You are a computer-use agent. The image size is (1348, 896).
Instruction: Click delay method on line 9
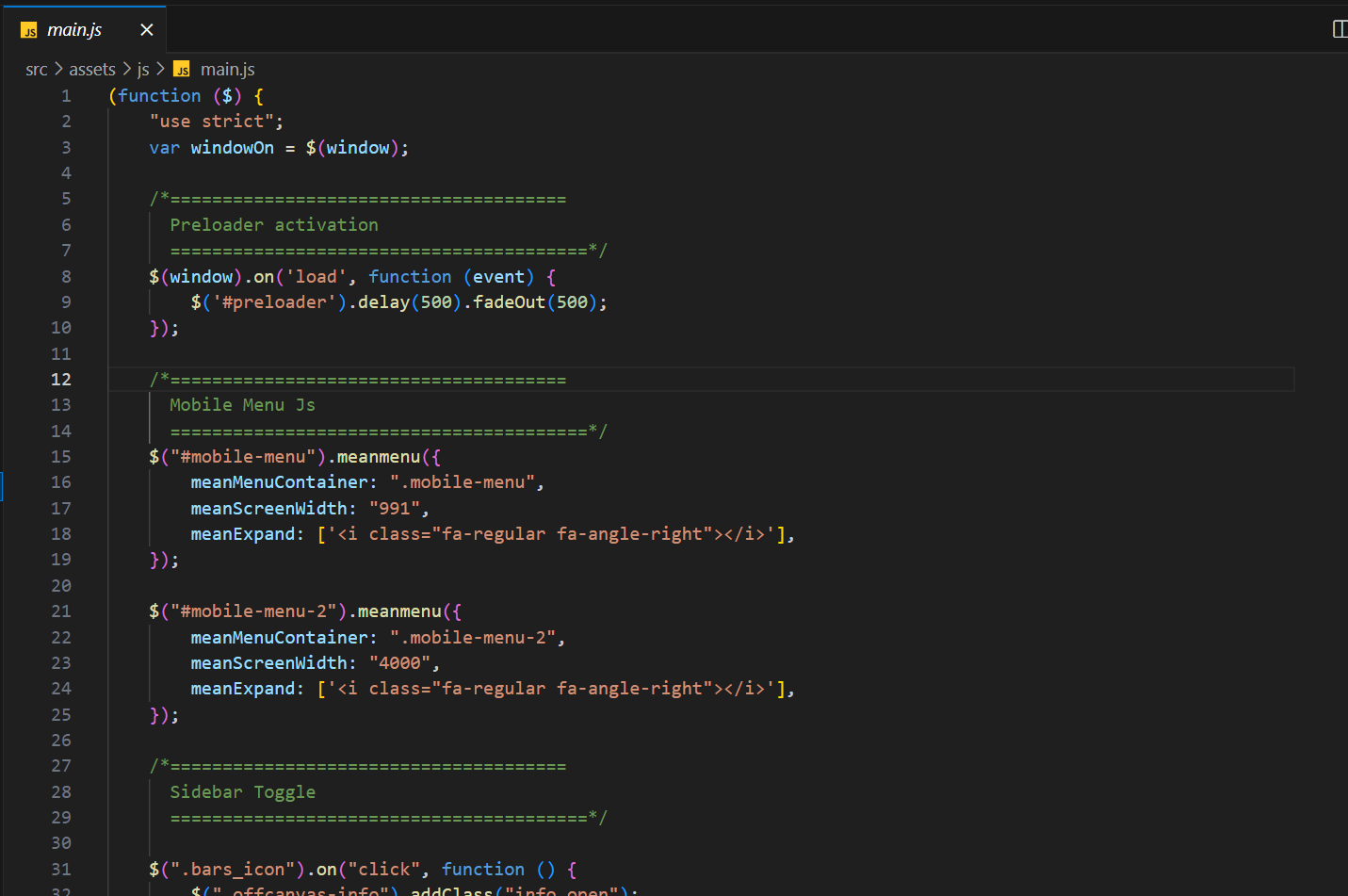(x=383, y=302)
